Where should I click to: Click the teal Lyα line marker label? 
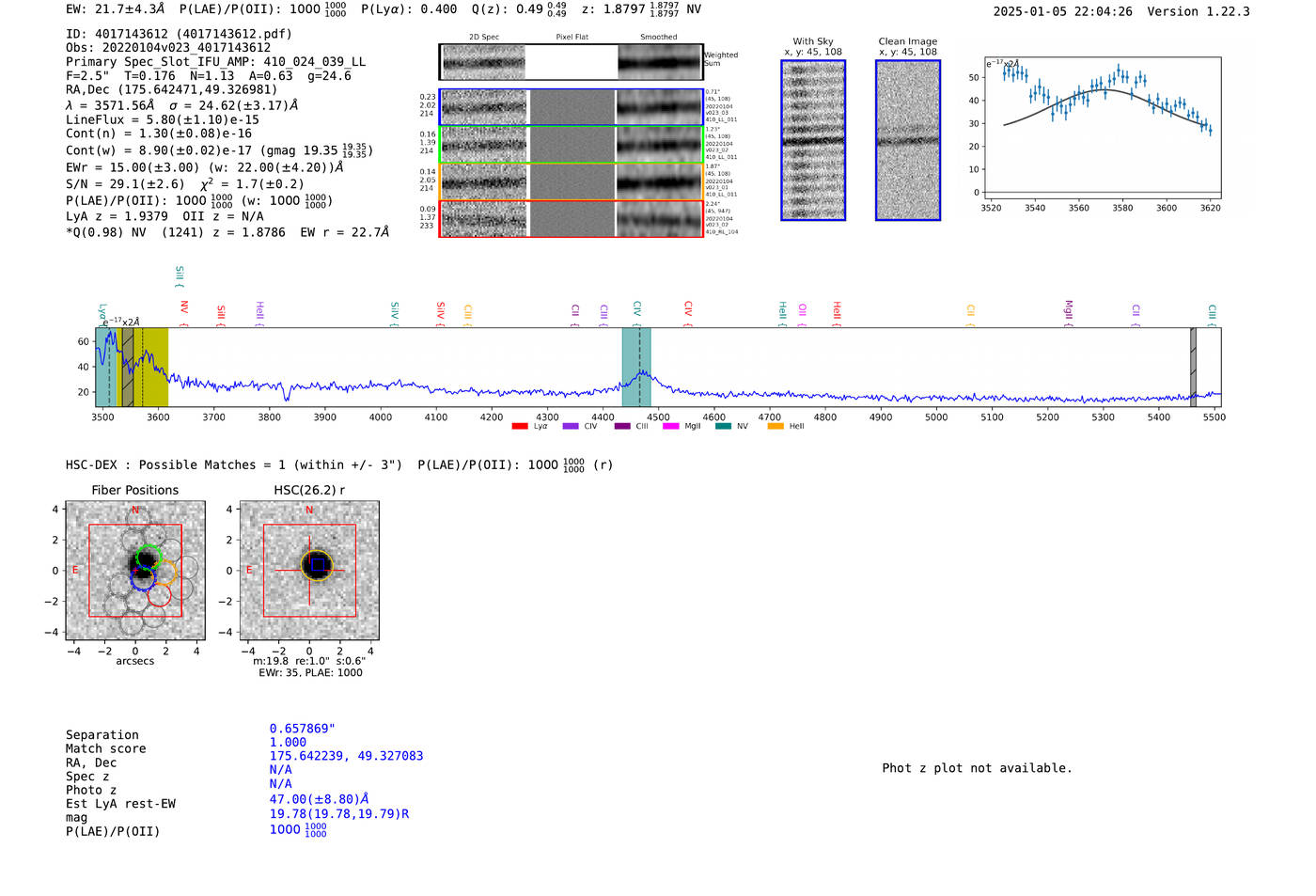click(x=102, y=315)
